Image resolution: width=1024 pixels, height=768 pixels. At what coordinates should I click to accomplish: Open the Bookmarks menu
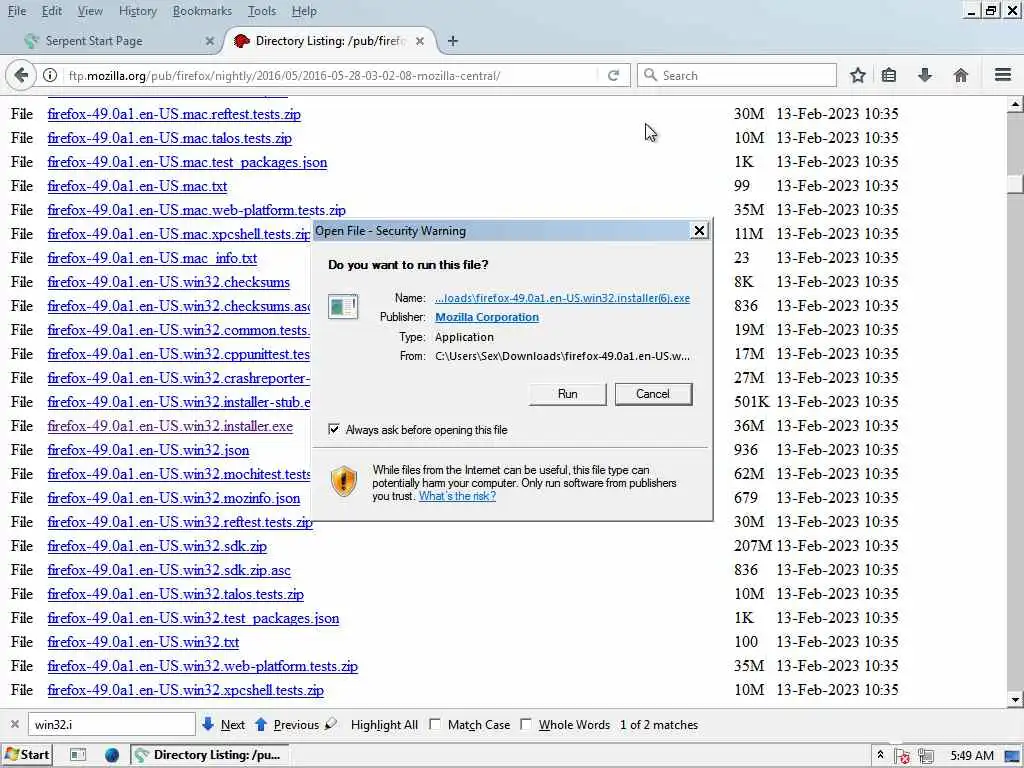click(202, 11)
